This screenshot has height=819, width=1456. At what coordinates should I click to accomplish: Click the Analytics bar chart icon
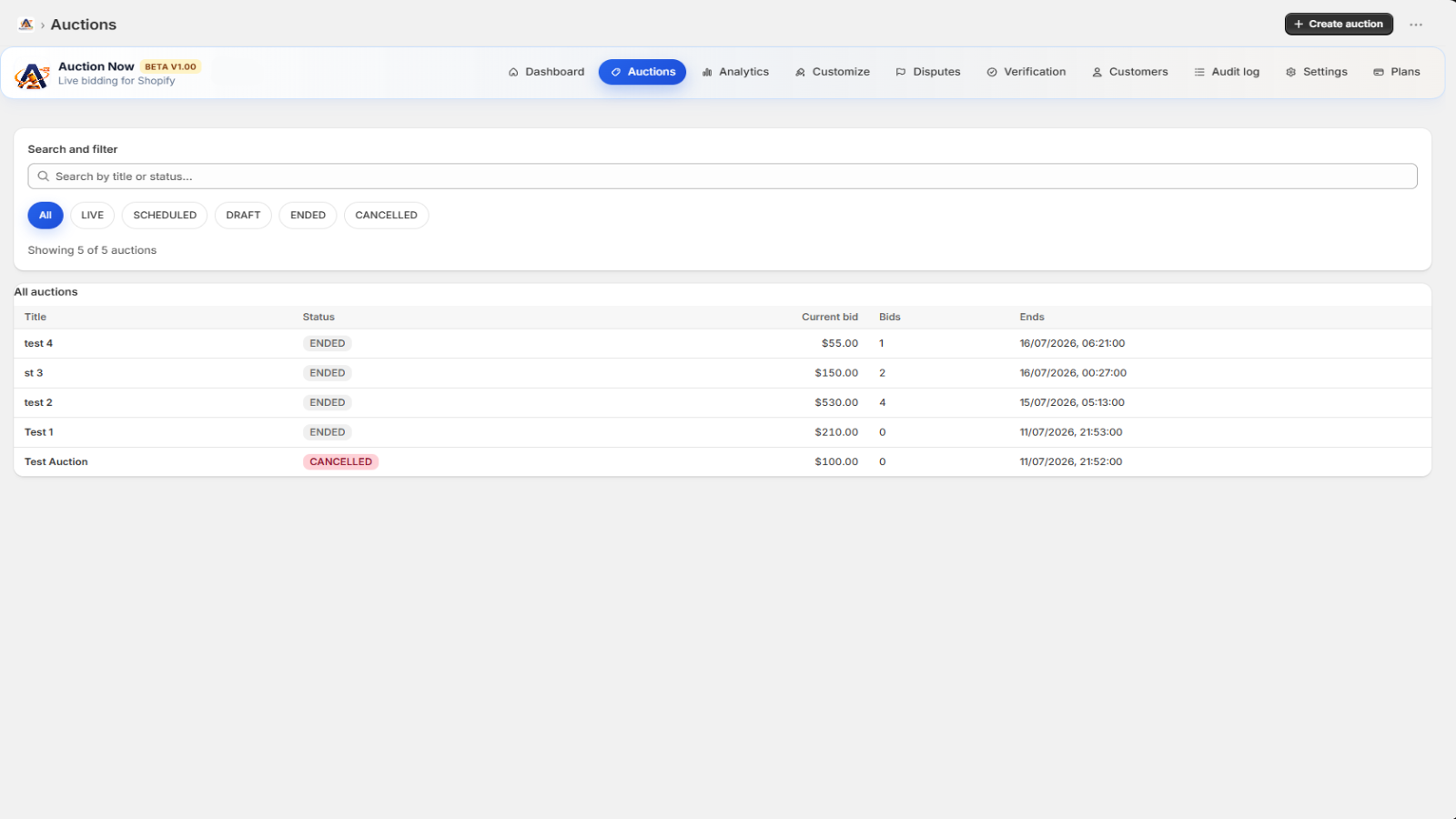(707, 72)
